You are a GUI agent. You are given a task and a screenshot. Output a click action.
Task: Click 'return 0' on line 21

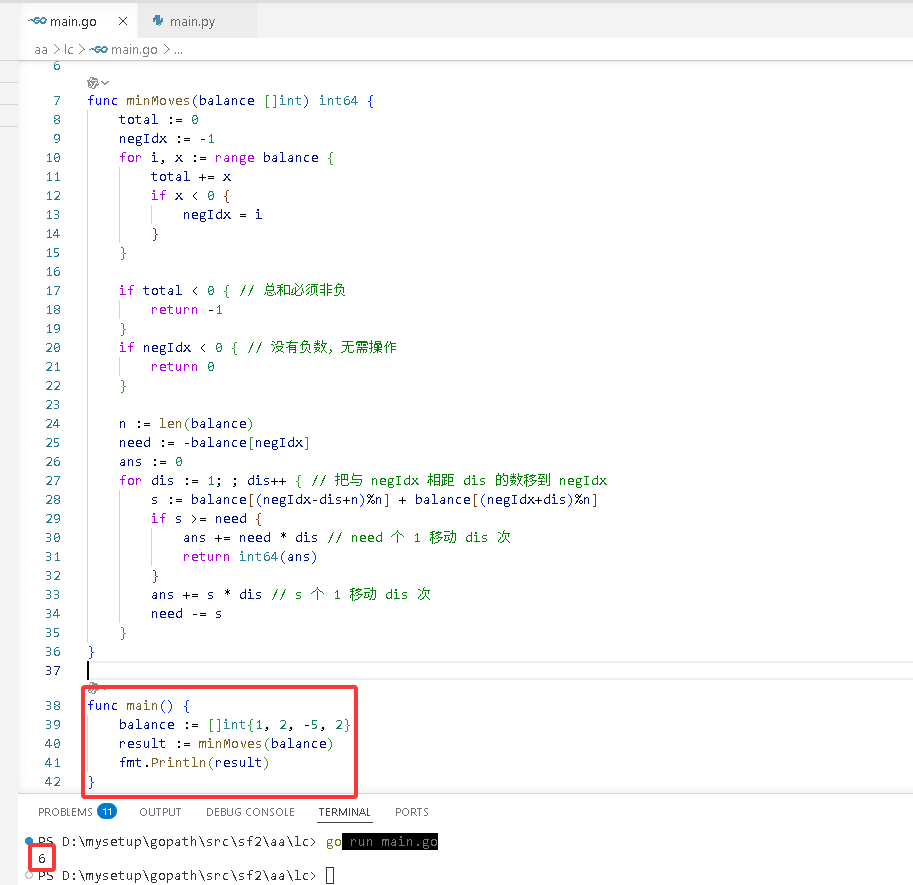coord(182,367)
